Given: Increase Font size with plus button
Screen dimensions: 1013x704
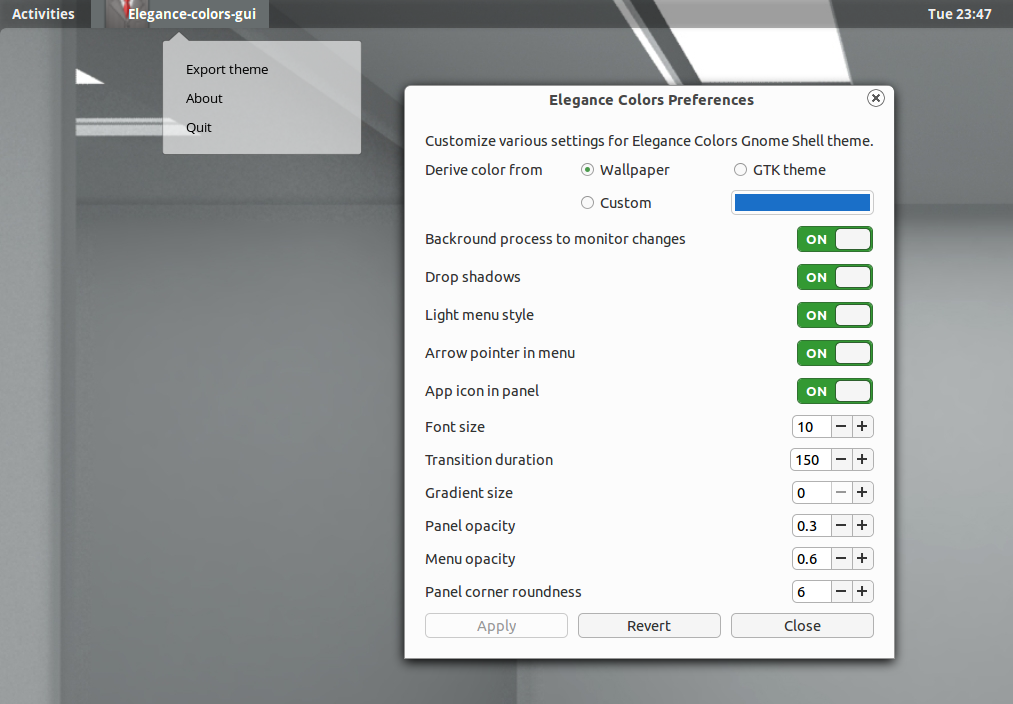Looking at the screenshot, I should coord(861,426).
